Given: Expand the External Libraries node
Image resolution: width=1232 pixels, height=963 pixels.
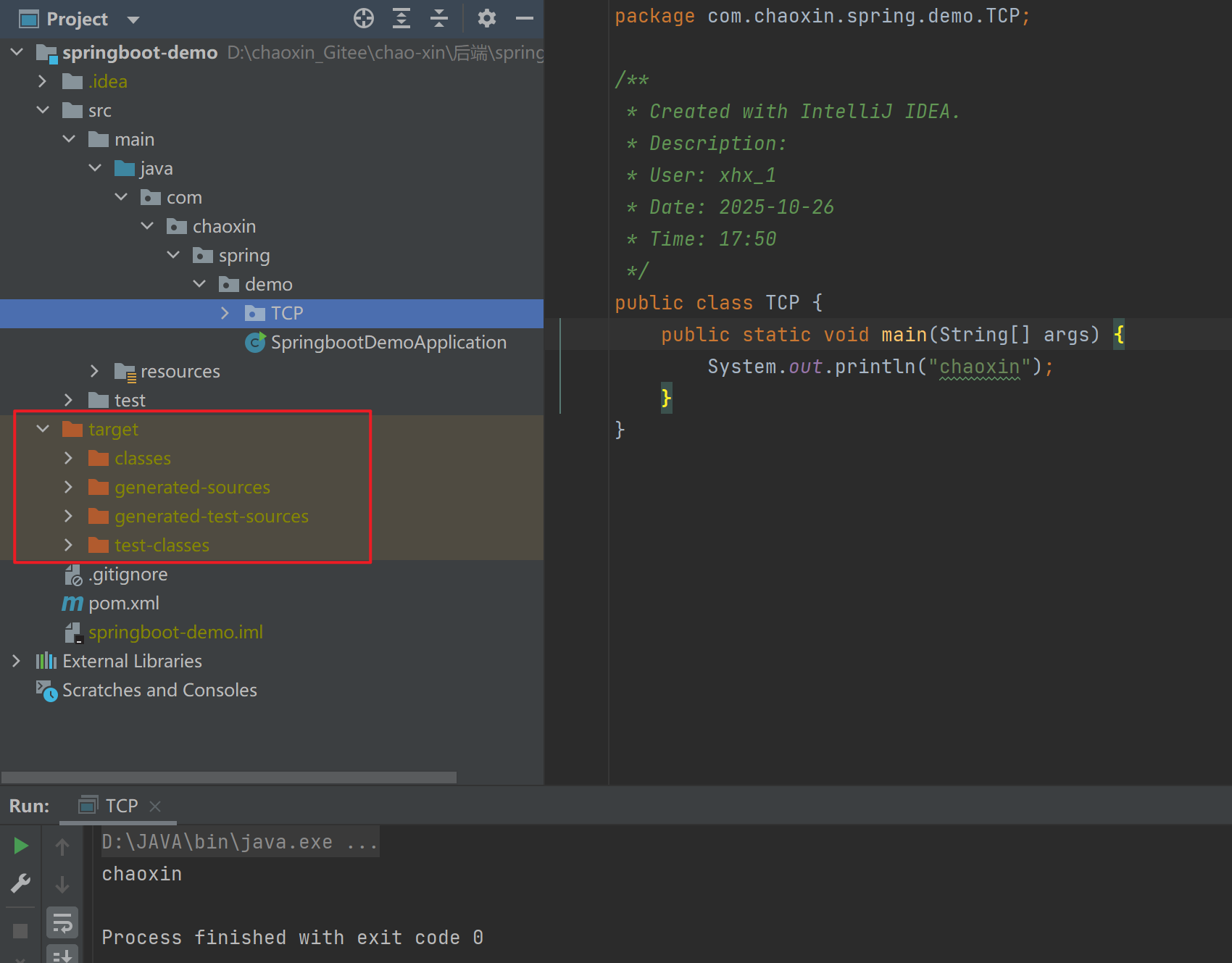Looking at the screenshot, I should 16,661.
